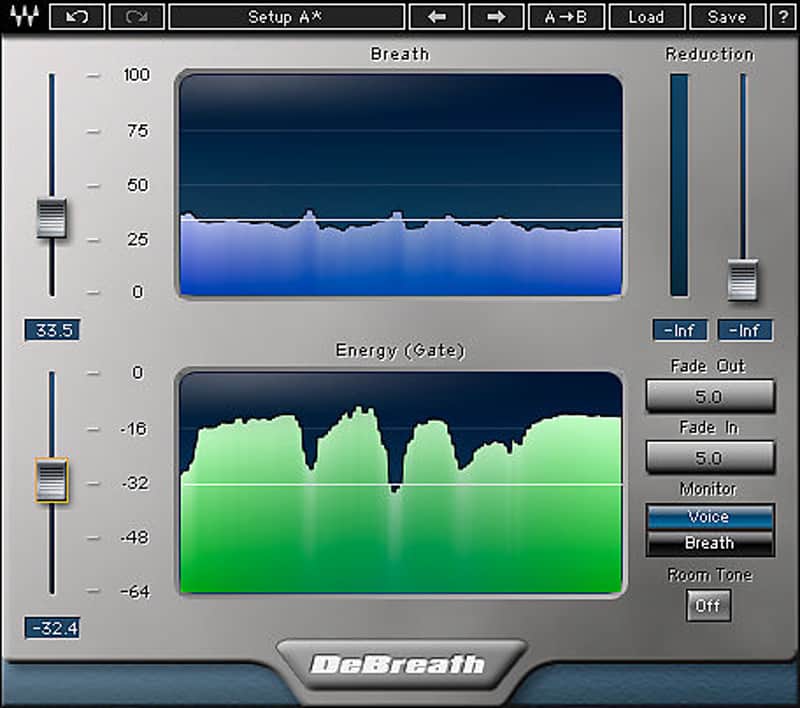Click the -32 mark on Energy scale
Screen dimensions: 800x708
pyautogui.click(x=135, y=483)
